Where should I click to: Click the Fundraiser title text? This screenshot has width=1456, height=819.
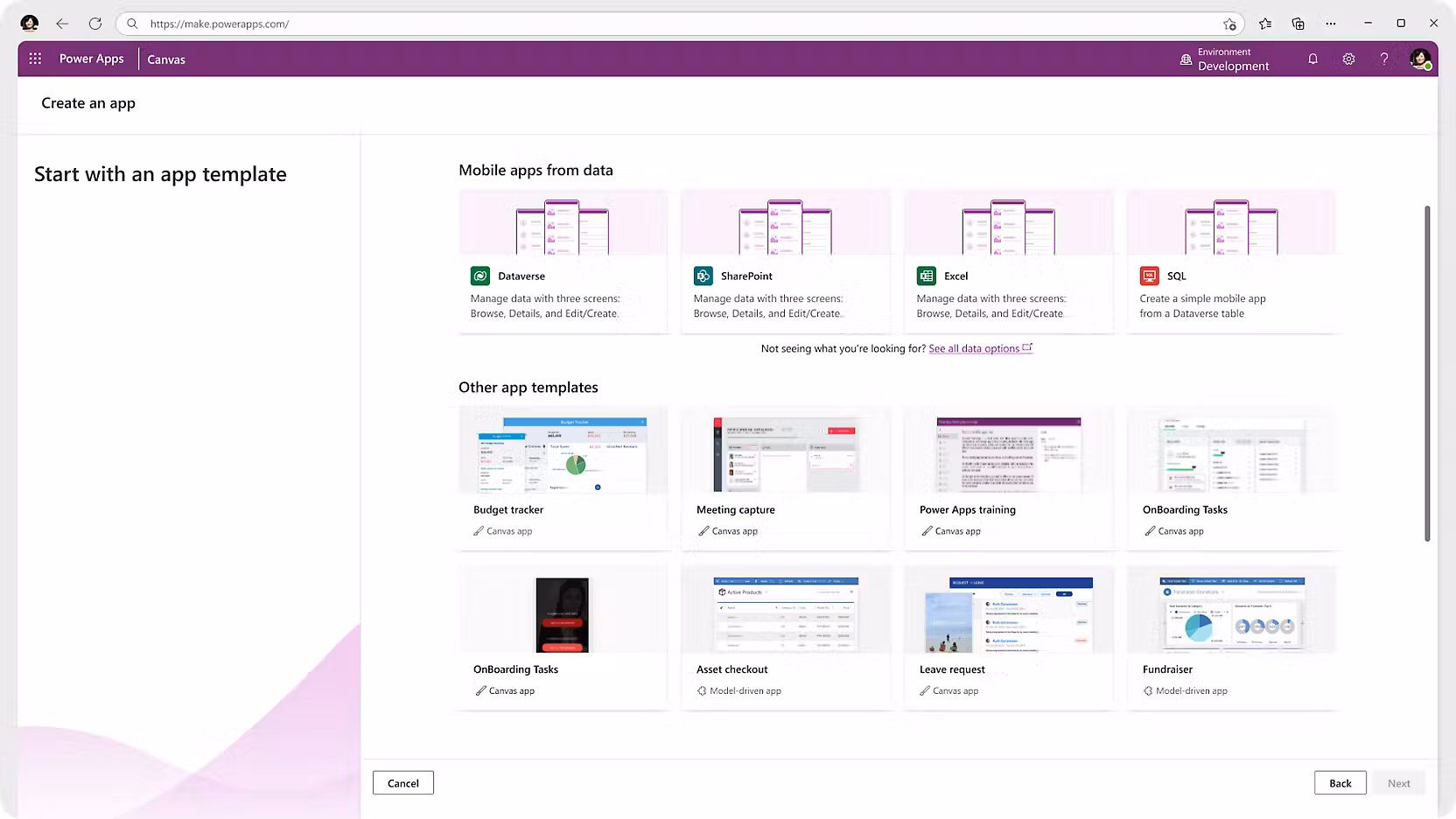[x=1167, y=669]
